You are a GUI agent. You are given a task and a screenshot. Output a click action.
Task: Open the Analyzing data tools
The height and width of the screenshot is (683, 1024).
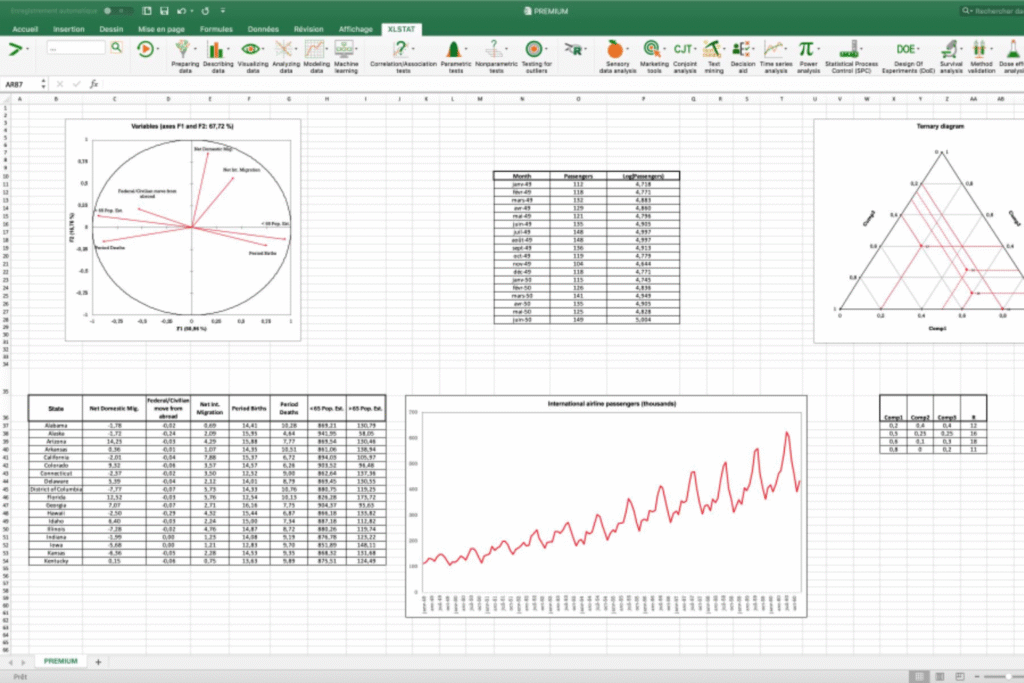(285, 57)
